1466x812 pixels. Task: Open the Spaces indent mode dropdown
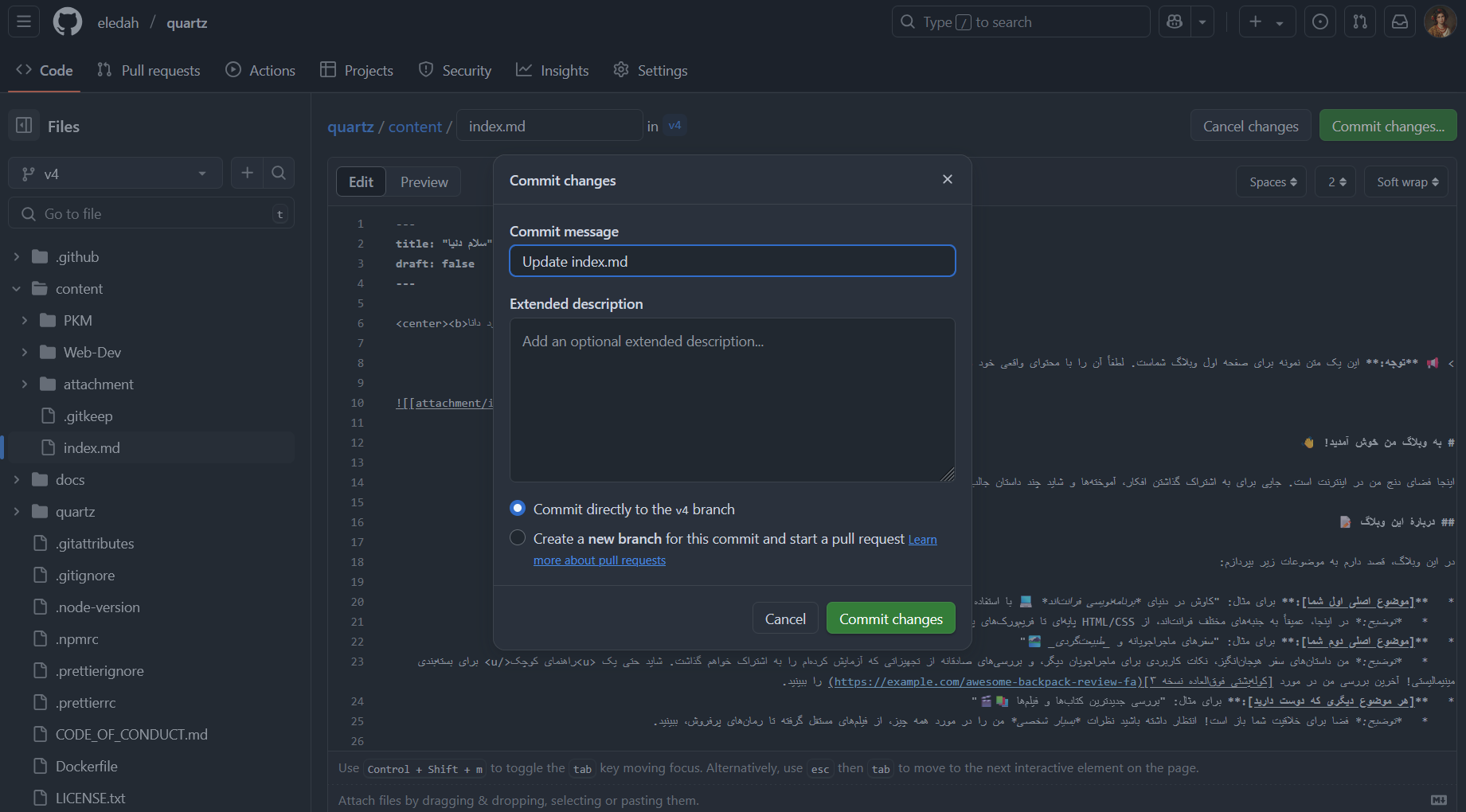(x=1272, y=182)
